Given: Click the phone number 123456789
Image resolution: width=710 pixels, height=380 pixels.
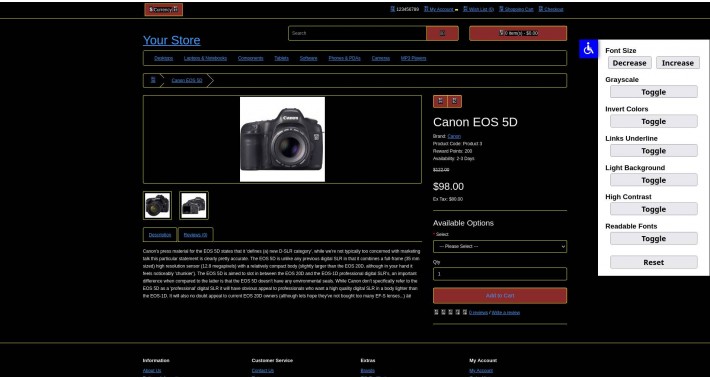Looking at the screenshot, I should [x=408, y=9].
